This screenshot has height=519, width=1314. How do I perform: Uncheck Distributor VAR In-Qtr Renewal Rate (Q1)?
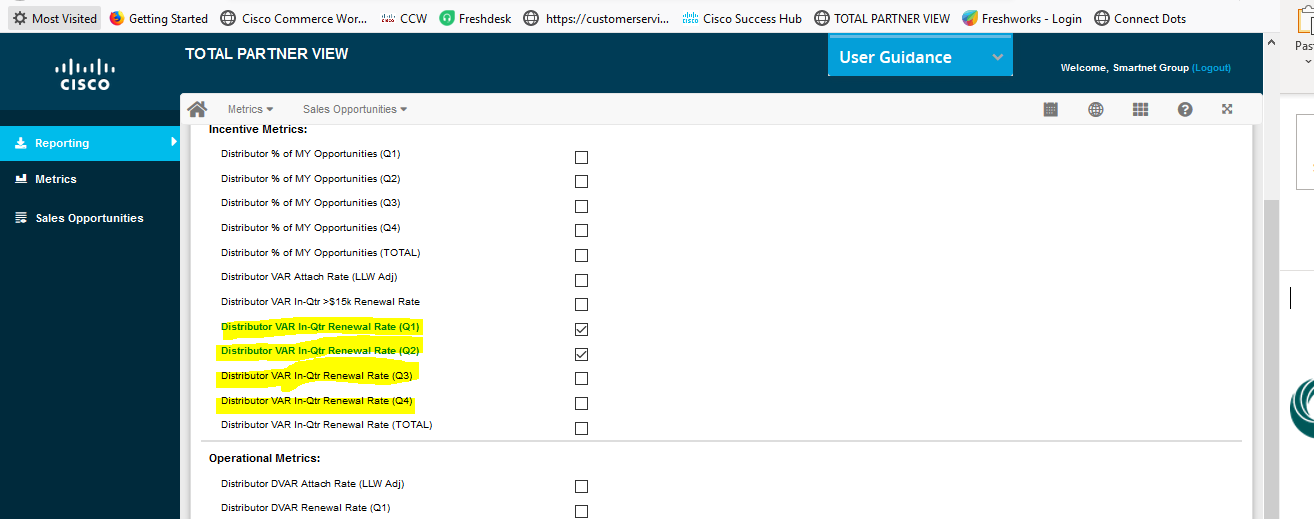coord(581,329)
